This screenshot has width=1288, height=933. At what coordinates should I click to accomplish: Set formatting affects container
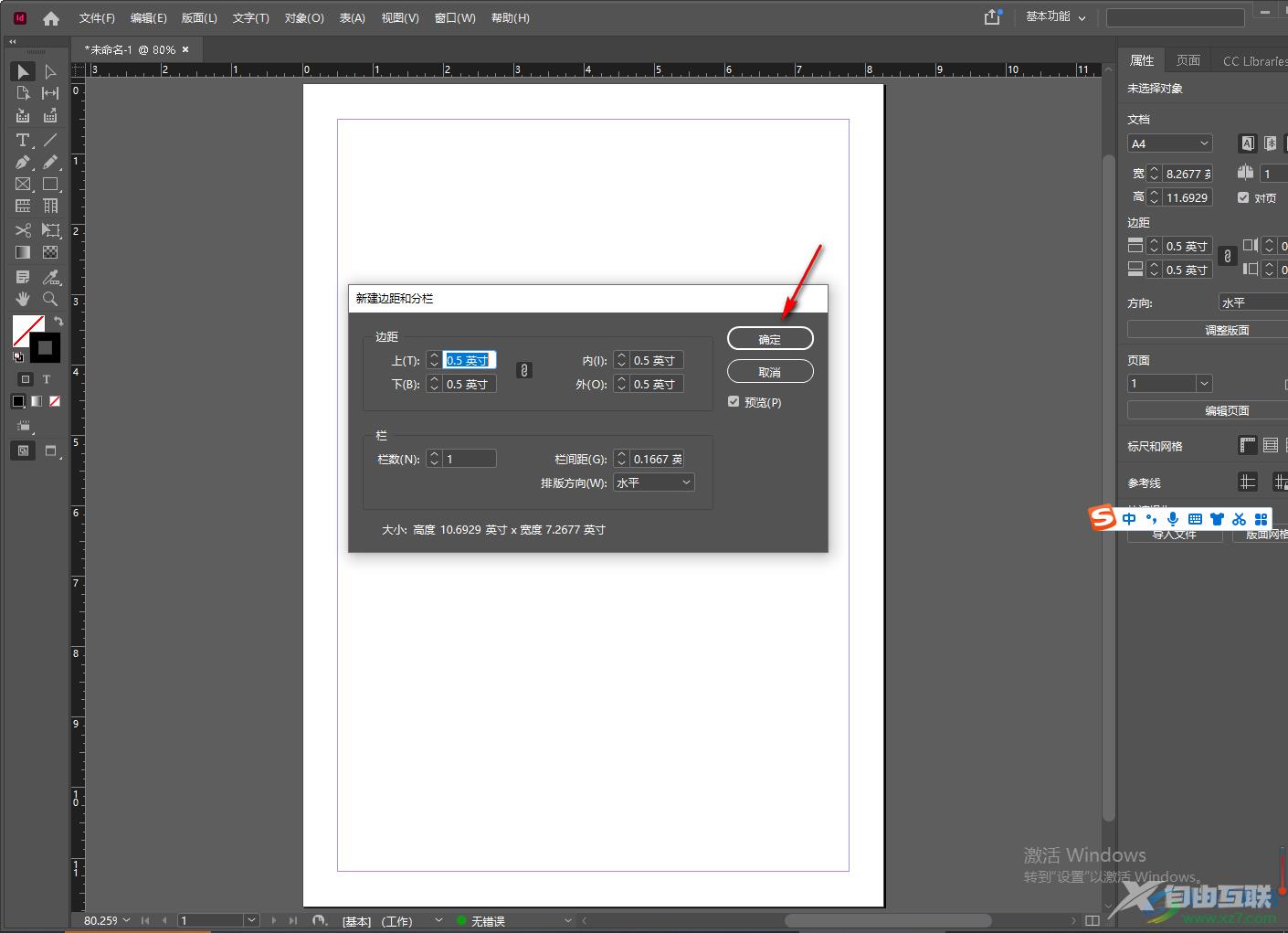pos(25,379)
